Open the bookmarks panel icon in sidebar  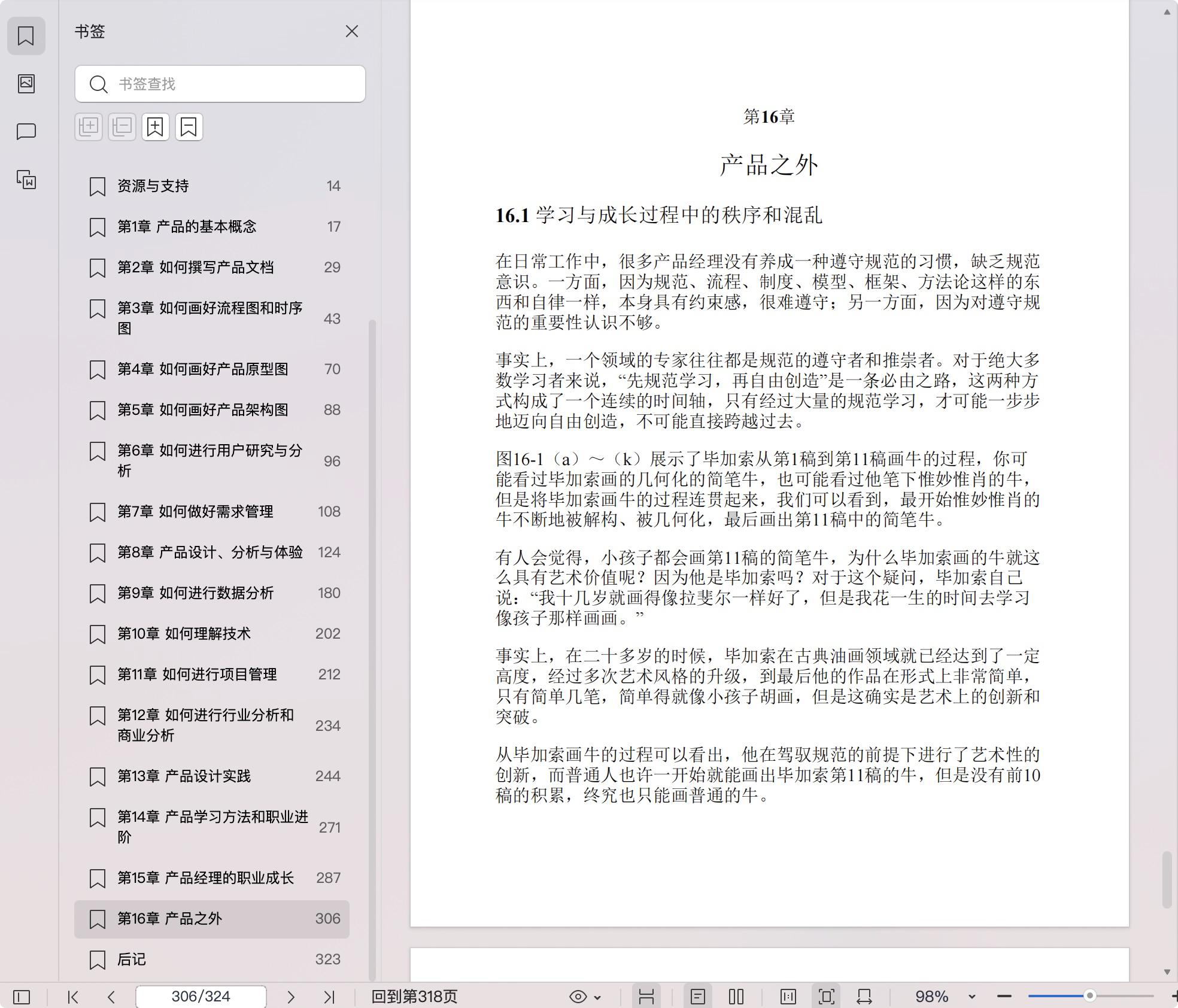point(26,36)
